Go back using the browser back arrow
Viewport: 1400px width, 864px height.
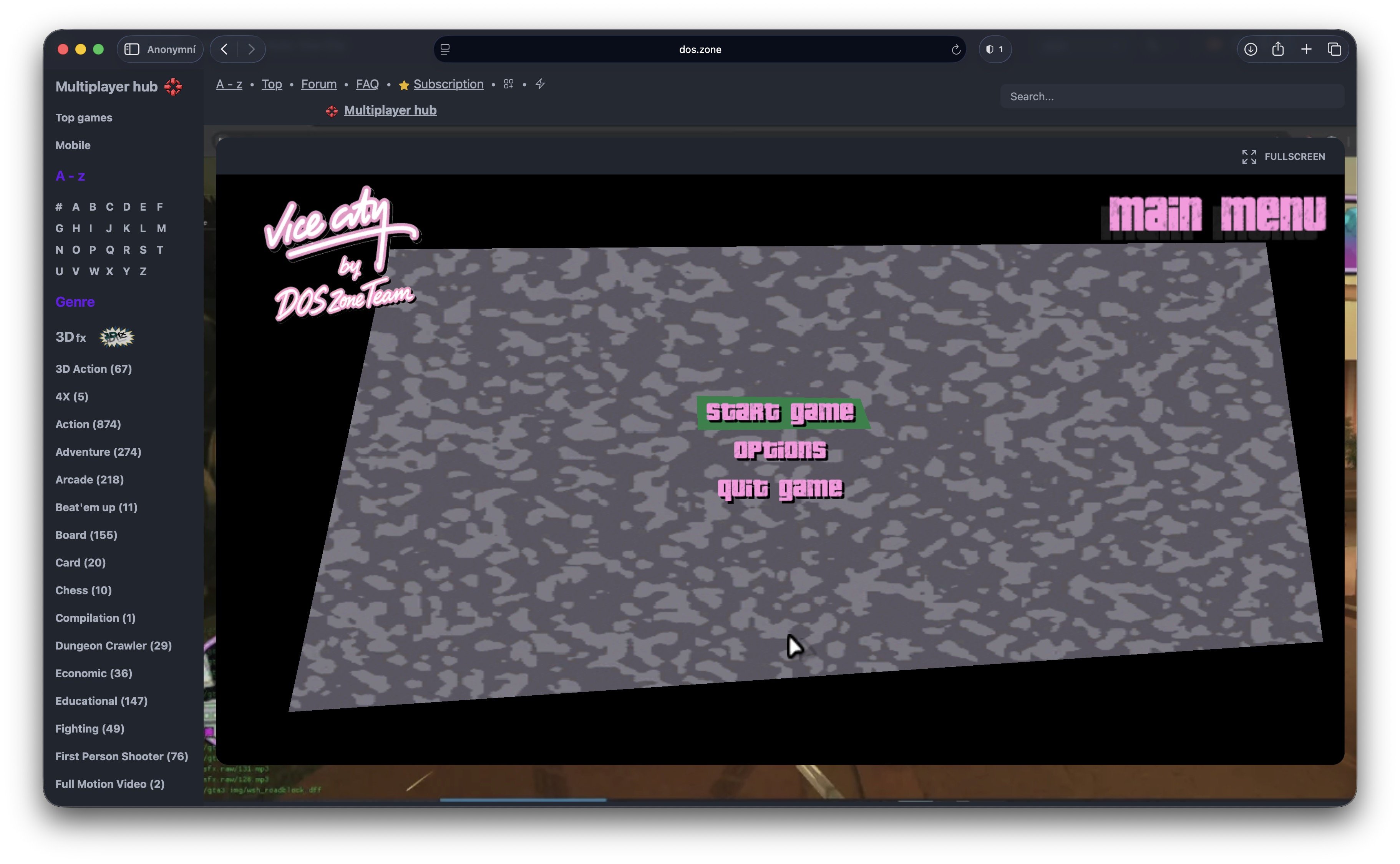point(224,49)
